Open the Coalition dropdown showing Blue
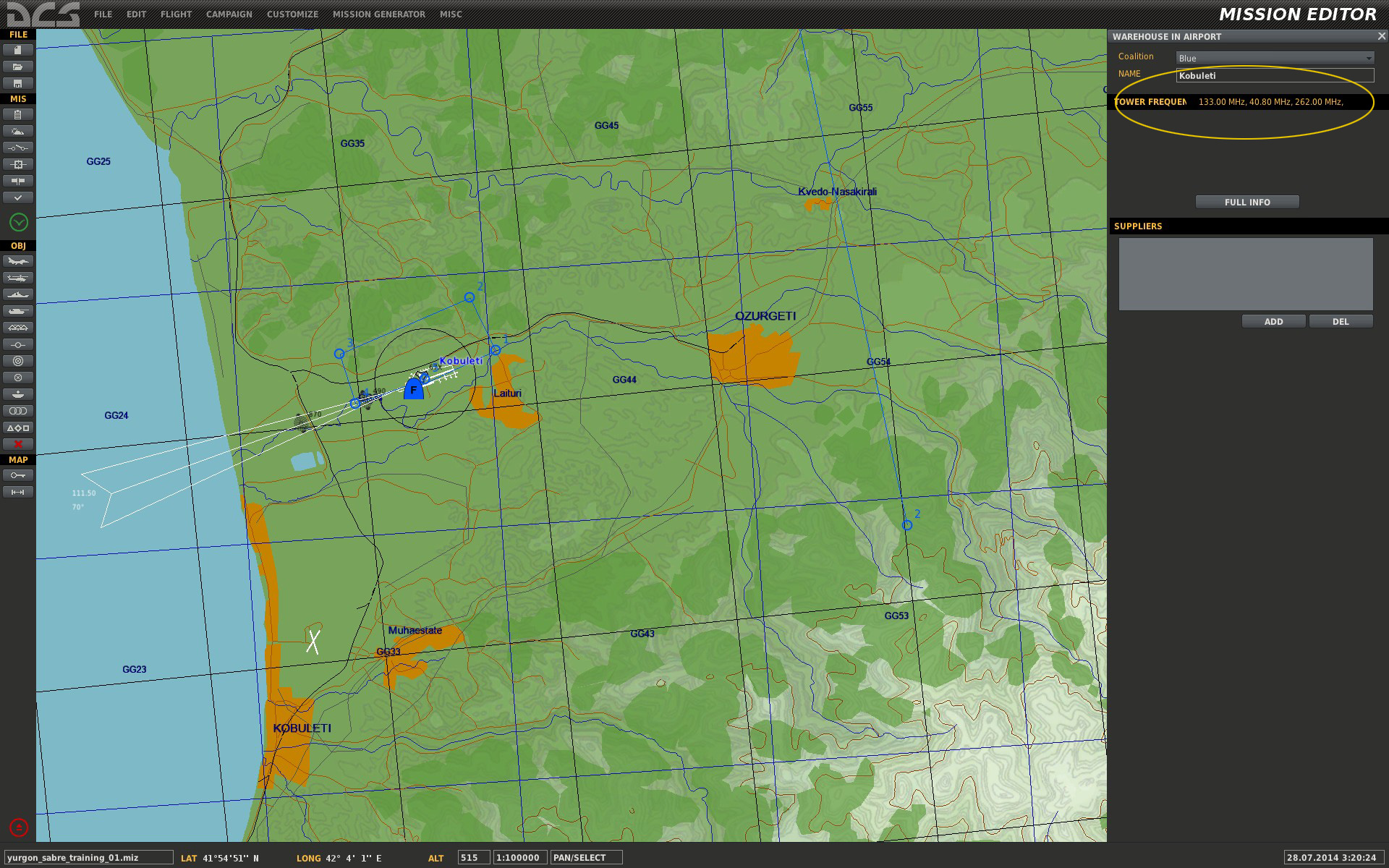Image resolution: width=1389 pixels, height=868 pixels. [x=1275, y=58]
